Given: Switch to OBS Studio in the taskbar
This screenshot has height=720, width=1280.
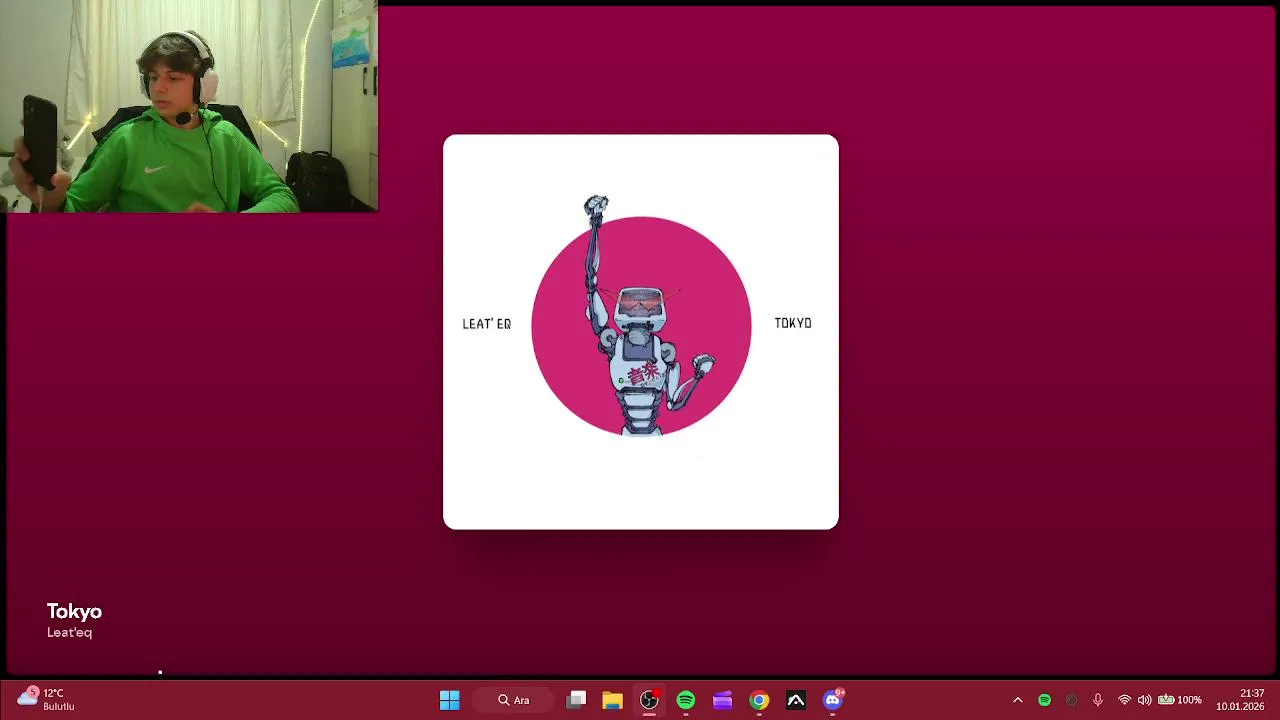Looking at the screenshot, I should tap(649, 700).
